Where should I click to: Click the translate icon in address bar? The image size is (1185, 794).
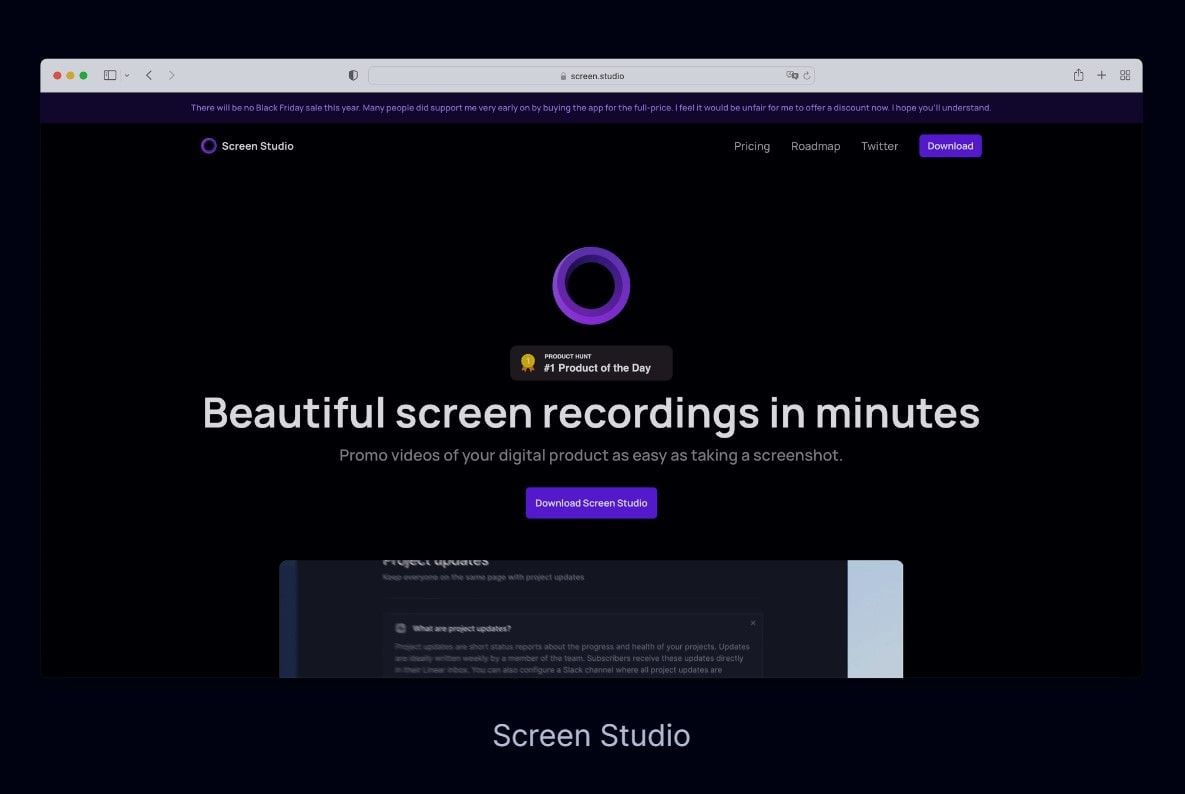(x=792, y=75)
